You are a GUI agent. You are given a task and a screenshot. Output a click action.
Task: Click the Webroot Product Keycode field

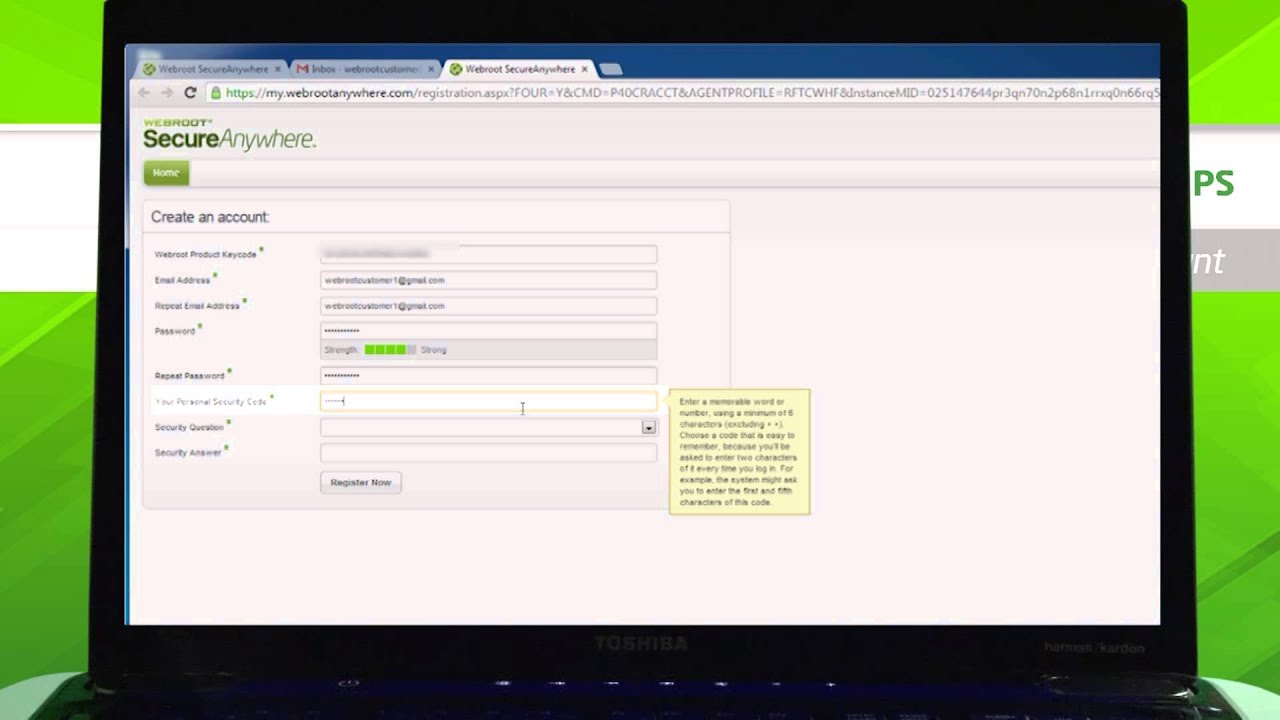488,254
